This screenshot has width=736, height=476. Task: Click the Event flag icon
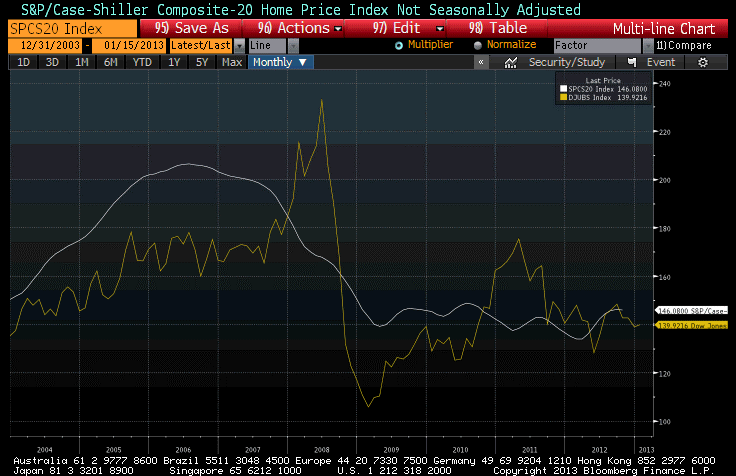pyautogui.click(x=632, y=62)
